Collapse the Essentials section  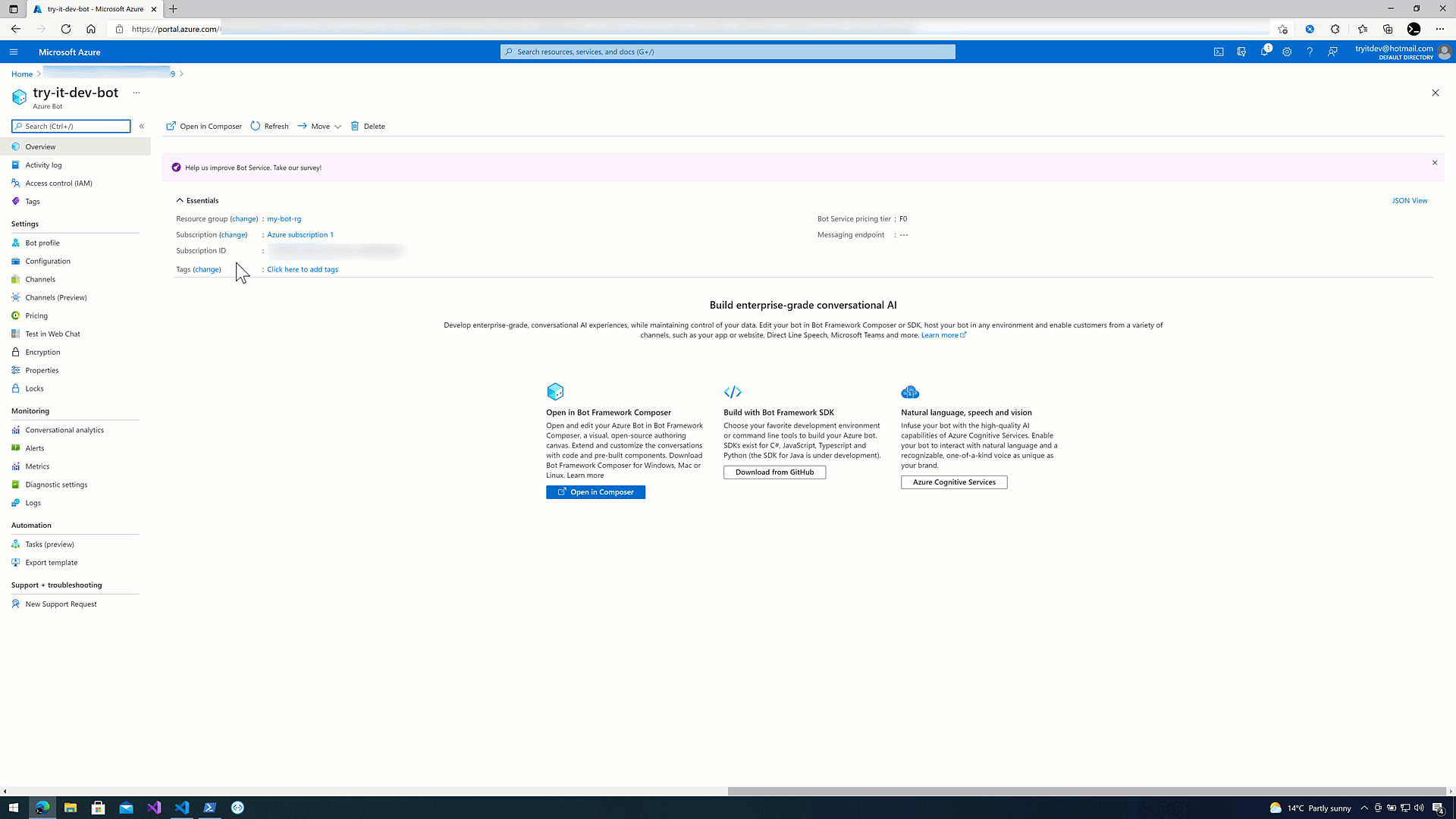click(x=180, y=201)
